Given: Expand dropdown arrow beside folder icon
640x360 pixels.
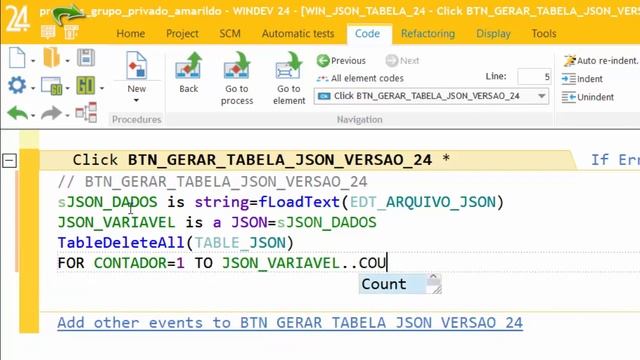Looking at the screenshot, I should click(x=67, y=60).
